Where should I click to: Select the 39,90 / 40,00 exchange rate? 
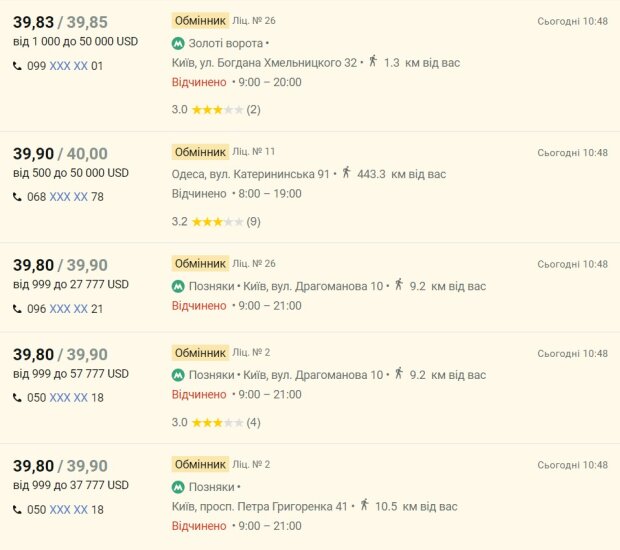pyautogui.click(x=60, y=154)
